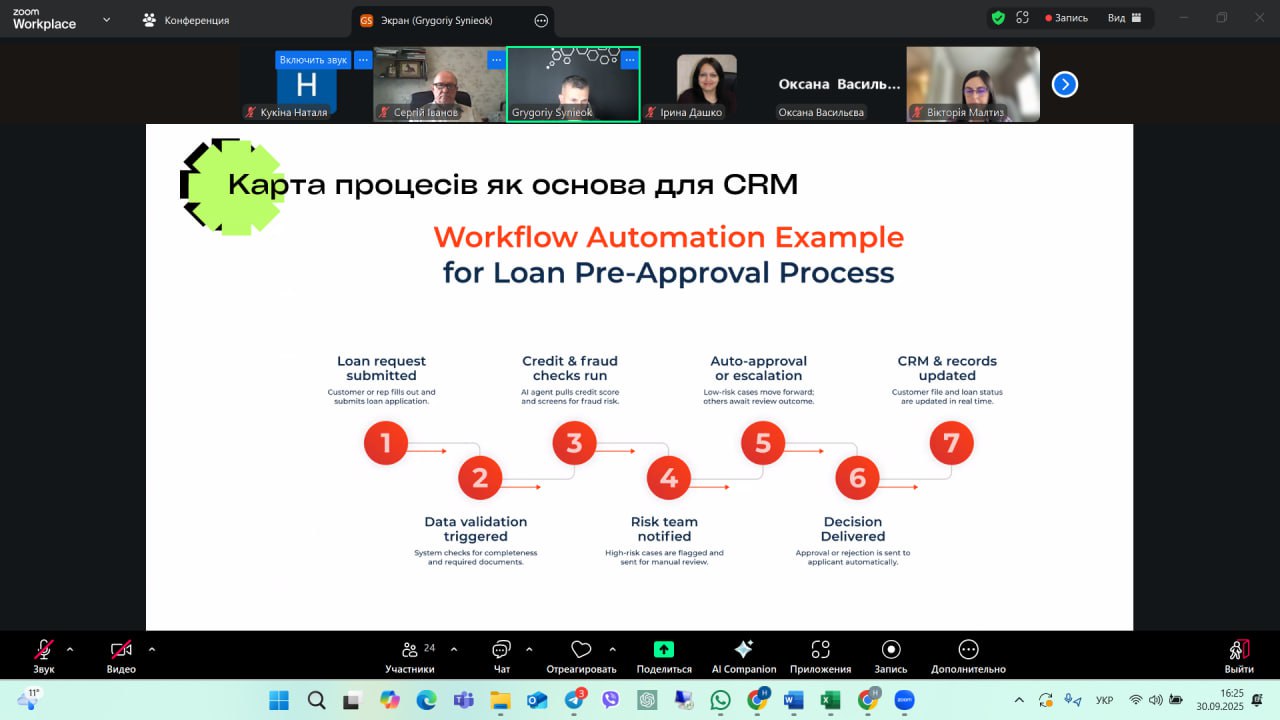Screen dimensions: 1280x720
Task: Unmute the microphone with the Звук button
Action: pyautogui.click(x=44, y=656)
